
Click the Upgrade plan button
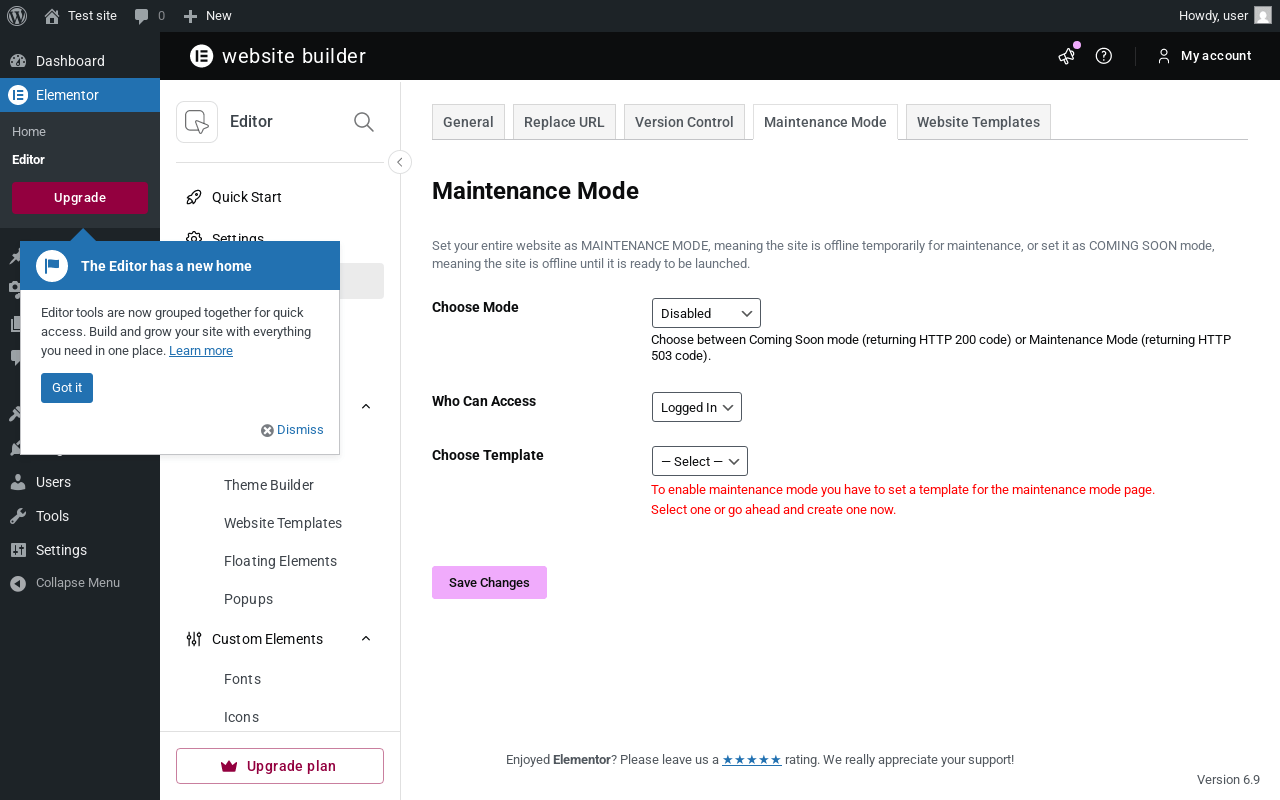pos(280,766)
